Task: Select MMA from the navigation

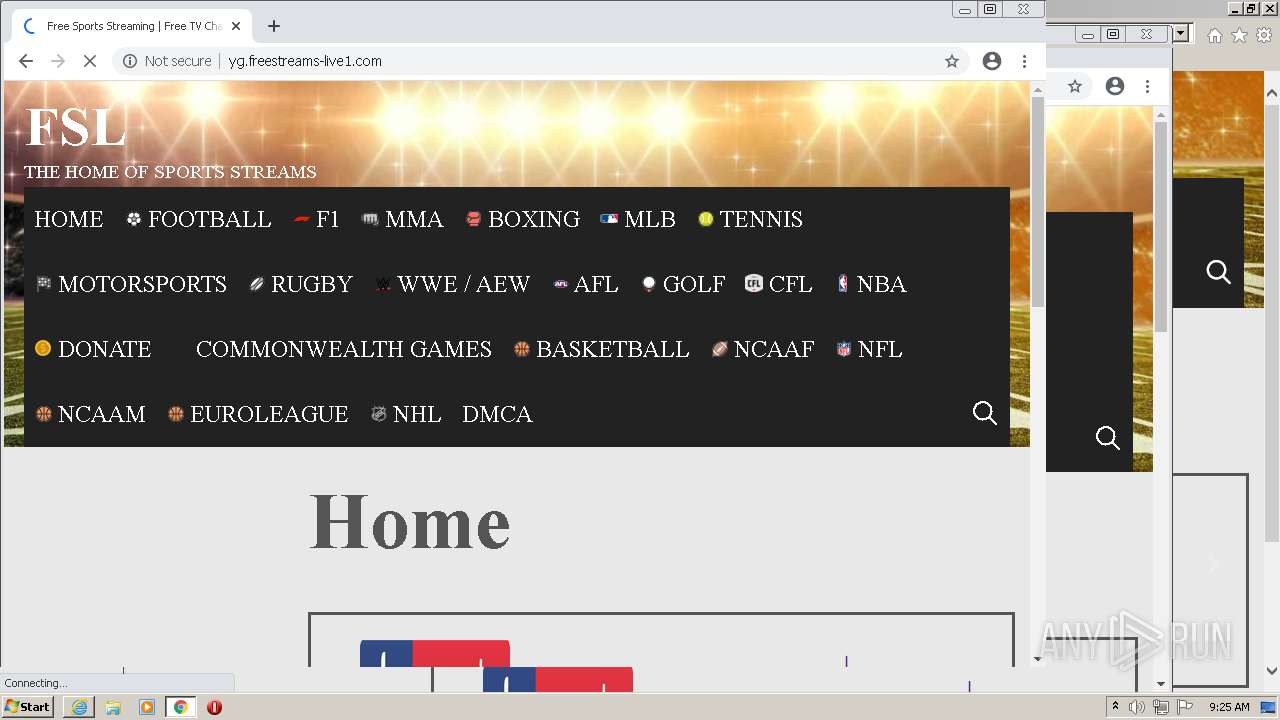Action: tap(403, 219)
